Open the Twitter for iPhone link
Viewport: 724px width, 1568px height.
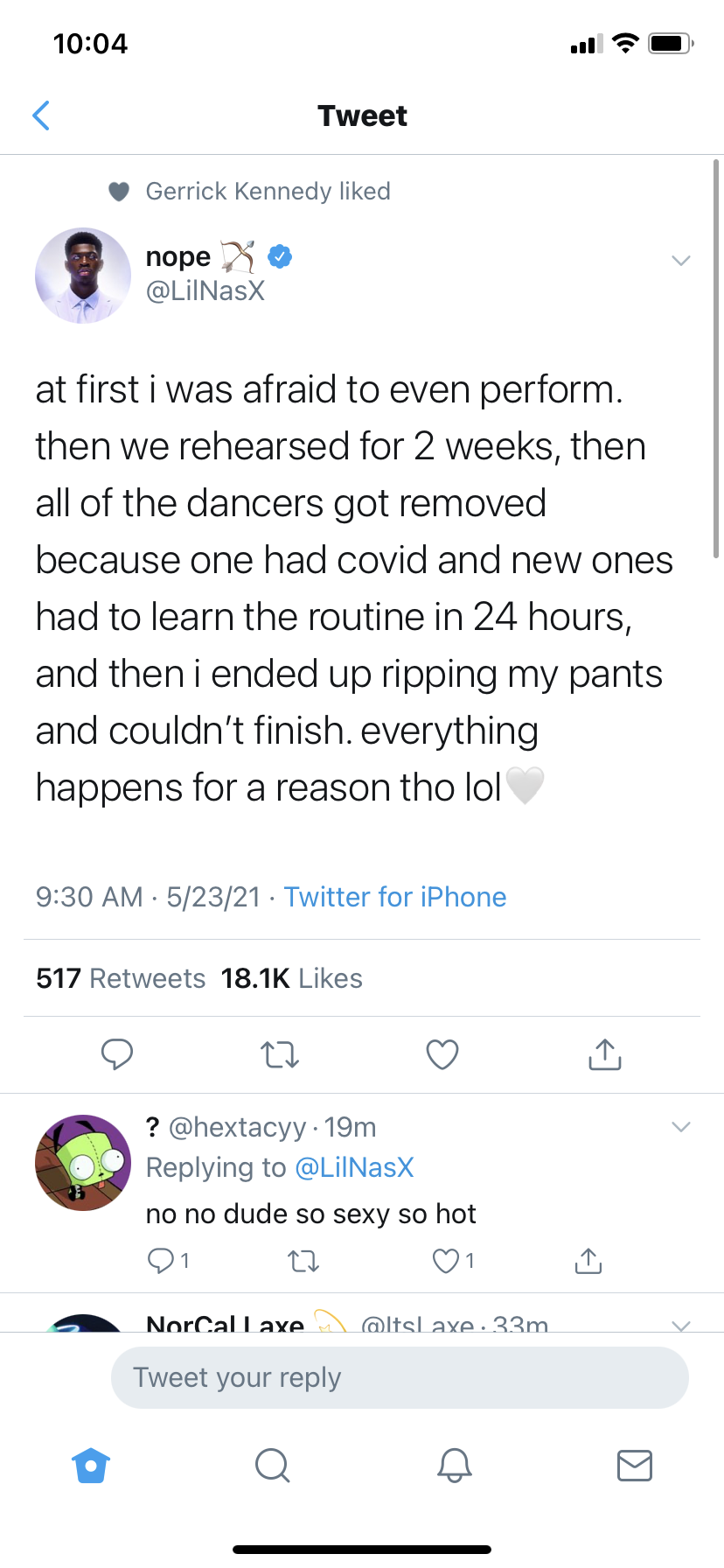pyautogui.click(x=395, y=897)
